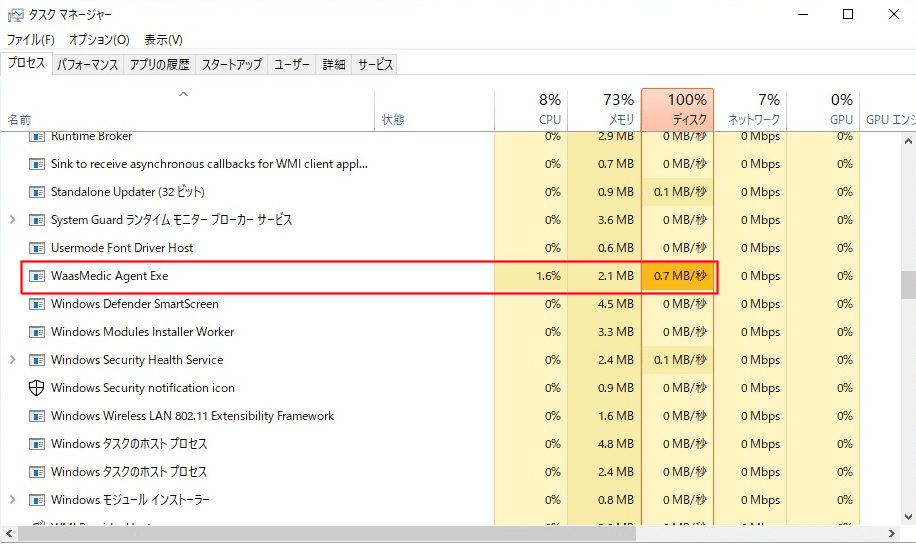This screenshot has width=916, height=544.
Task: Maximize the Task Manager window
Action: click(848, 14)
